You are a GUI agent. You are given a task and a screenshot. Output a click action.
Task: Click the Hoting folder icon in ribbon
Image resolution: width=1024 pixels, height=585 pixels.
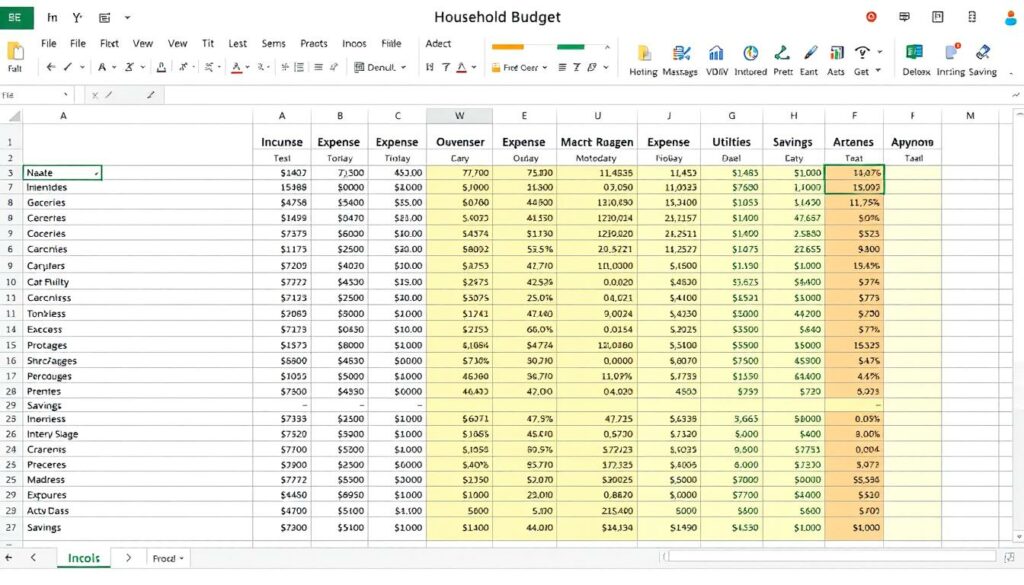point(644,54)
